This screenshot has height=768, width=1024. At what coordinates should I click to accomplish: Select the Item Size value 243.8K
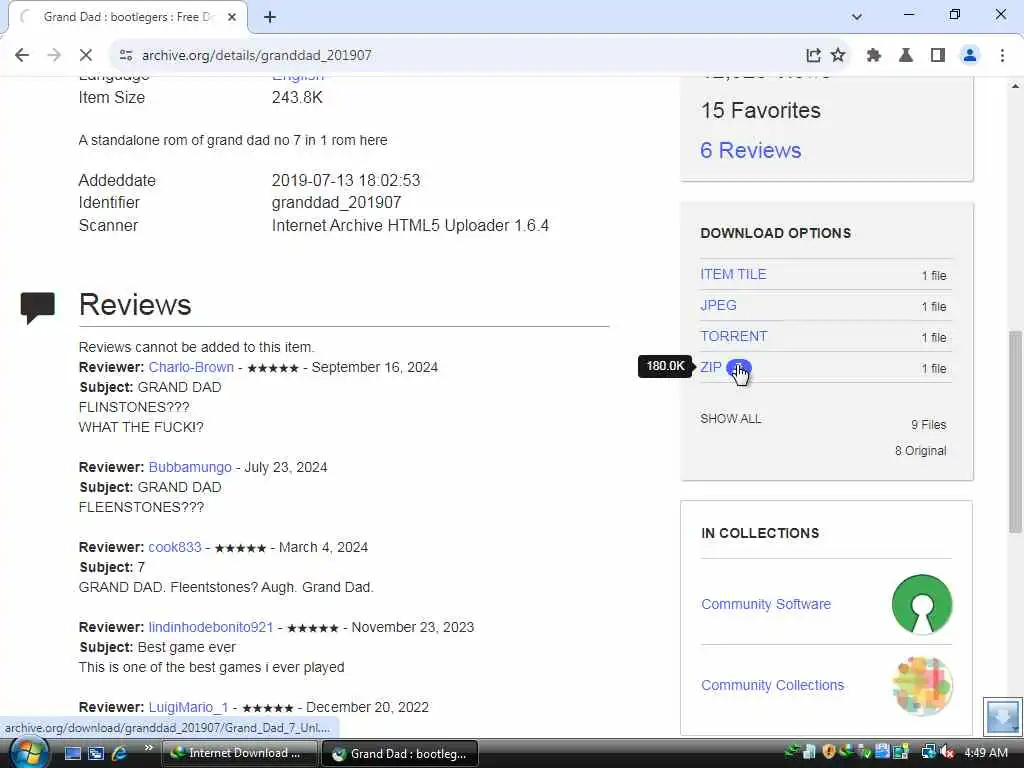click(x=297, y=97)
